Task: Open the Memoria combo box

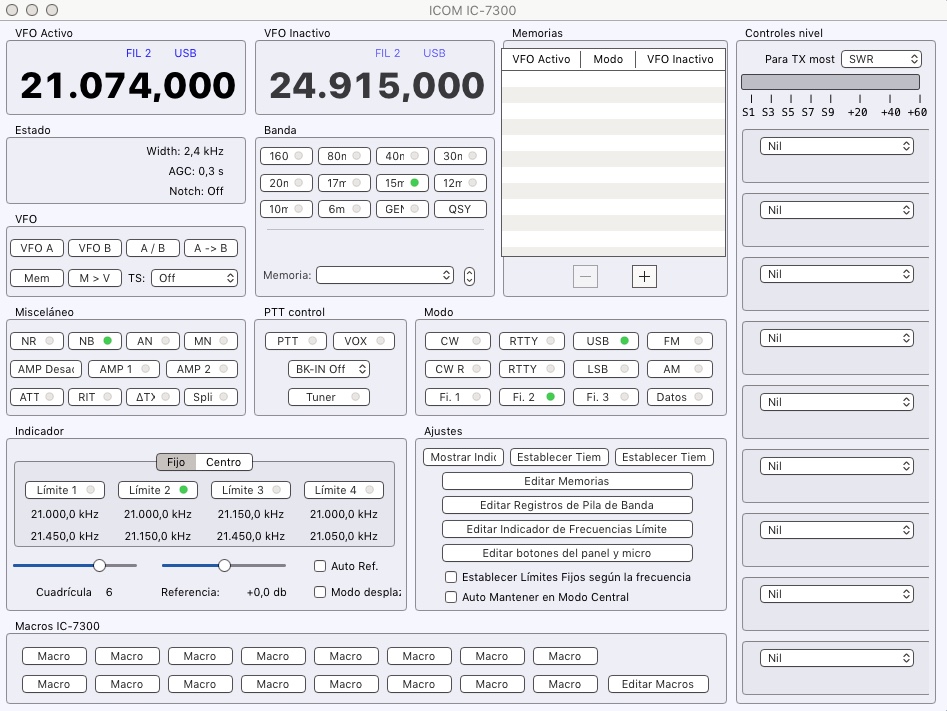Action: [385, 275]
